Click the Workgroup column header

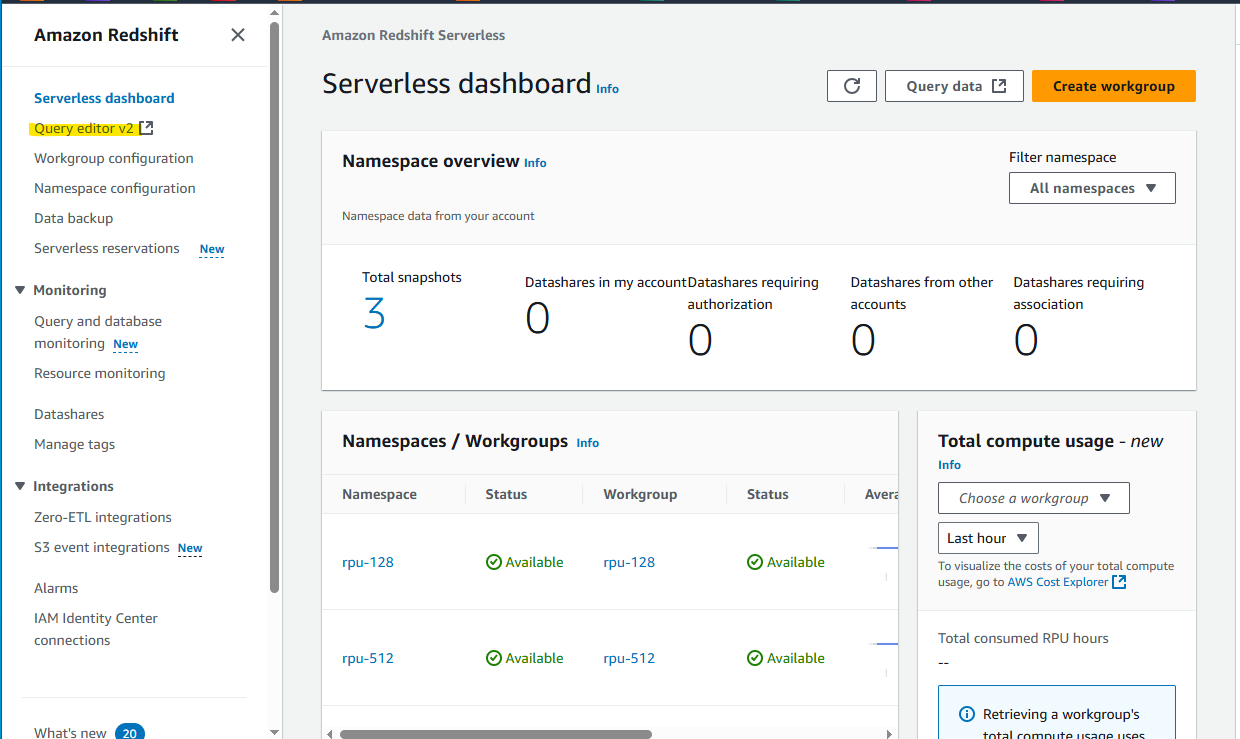[640, 494]
